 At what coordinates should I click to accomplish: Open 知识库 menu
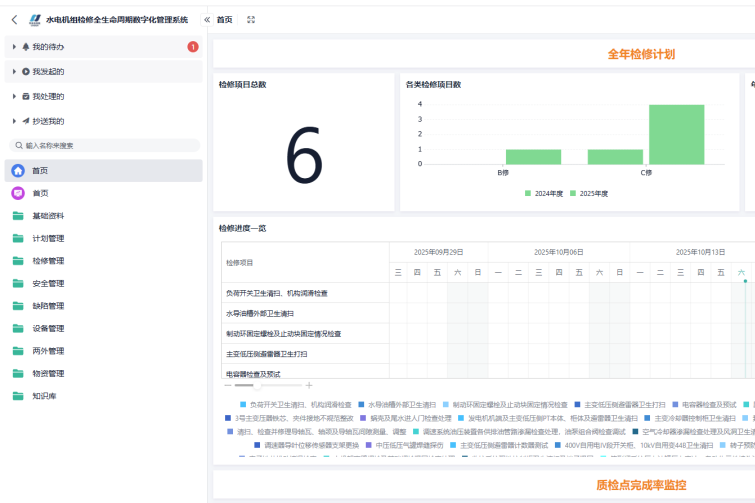tap(104, 396)
